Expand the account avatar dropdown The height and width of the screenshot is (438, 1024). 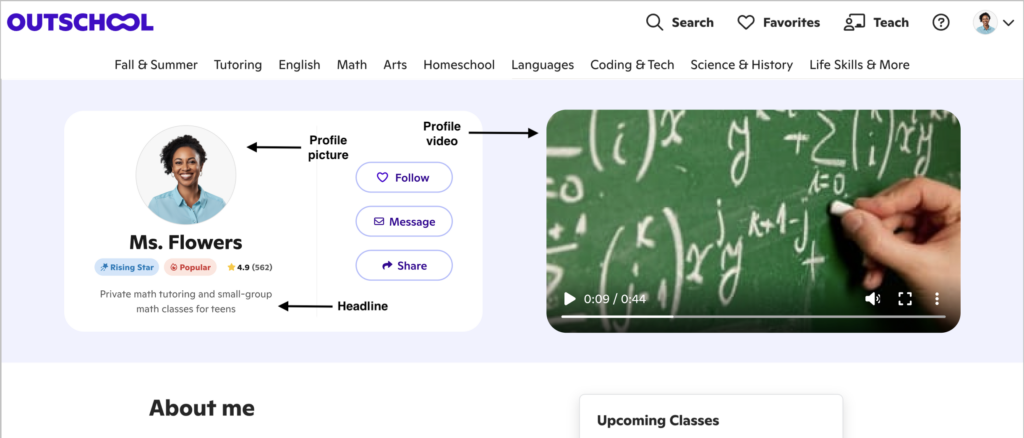pos(994,22)
